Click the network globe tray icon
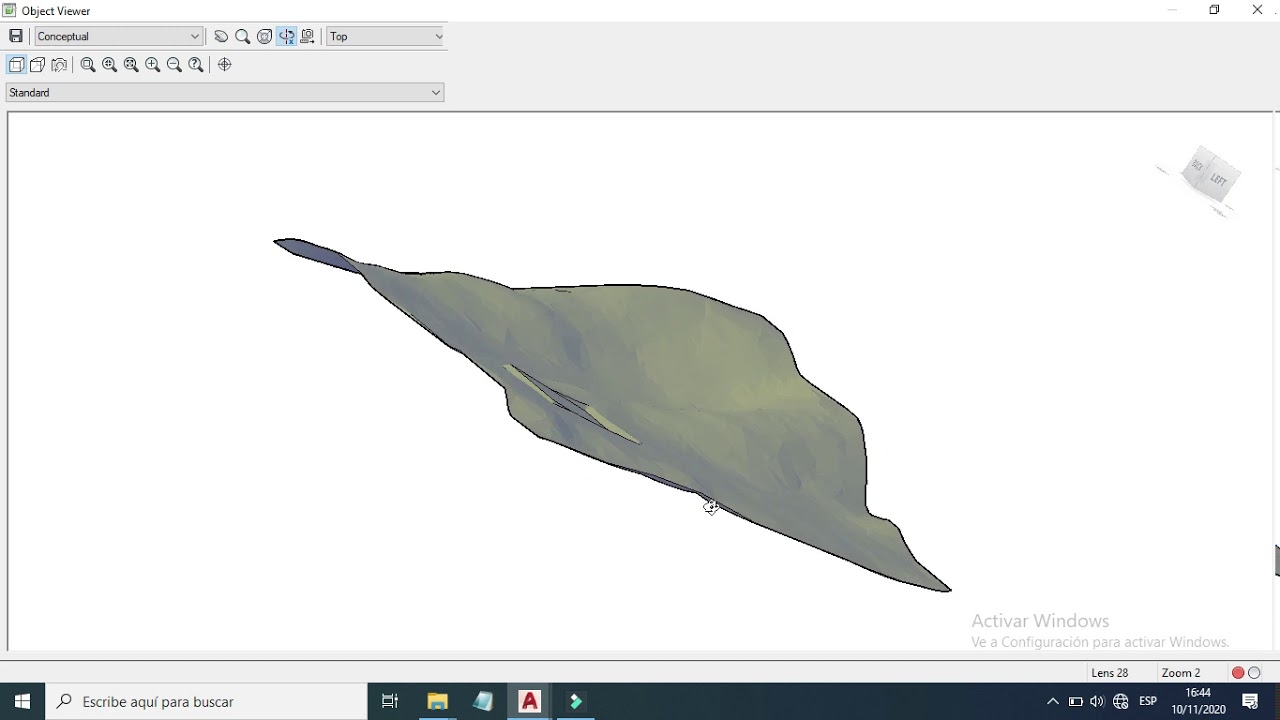Viewport: 1280px width, 720px height. click(1121, 701)
